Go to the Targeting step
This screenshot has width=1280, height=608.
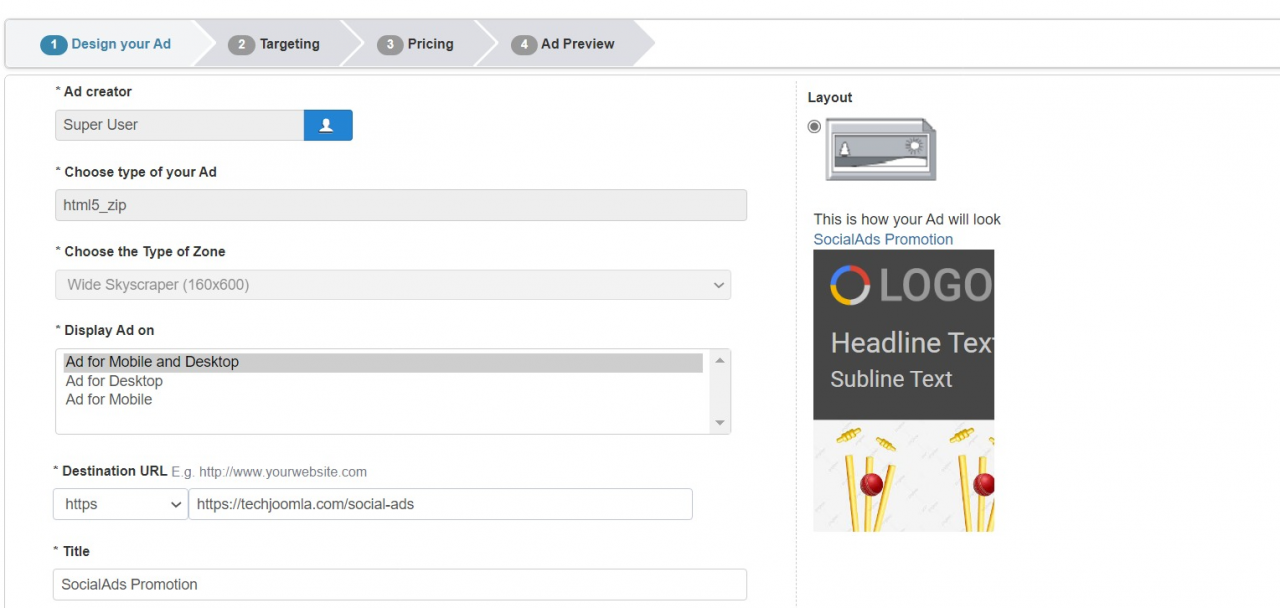[274, 44]
